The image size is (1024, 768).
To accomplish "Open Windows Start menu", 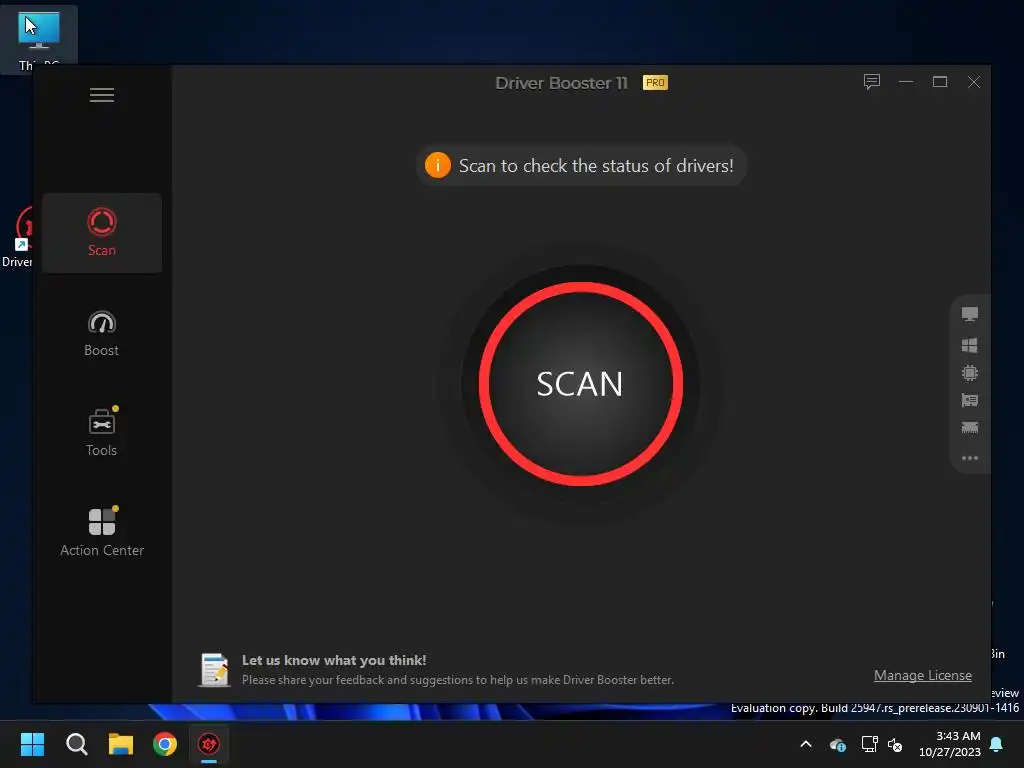I will coord(32,744).
